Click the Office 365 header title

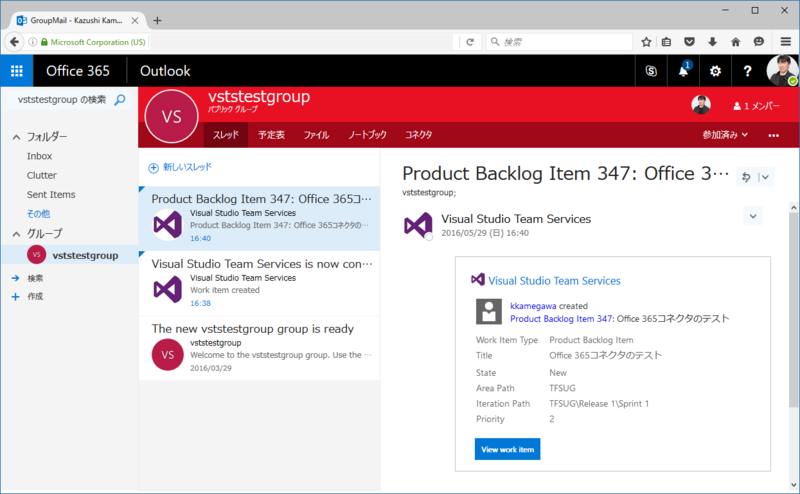point(78,71)
